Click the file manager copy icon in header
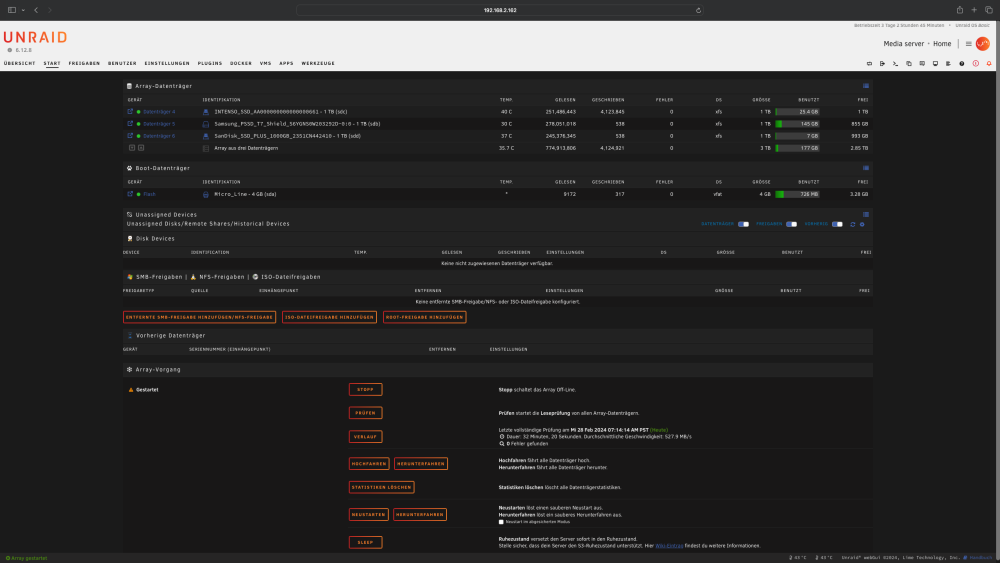1000x563 pixels. (909, 64)
